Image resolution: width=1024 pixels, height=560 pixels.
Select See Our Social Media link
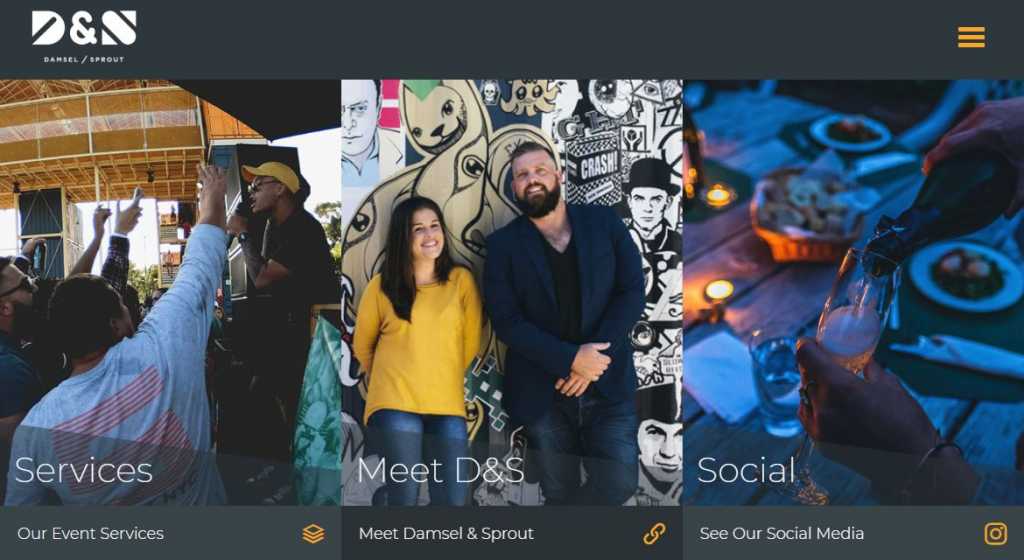(x=782, y=533)
